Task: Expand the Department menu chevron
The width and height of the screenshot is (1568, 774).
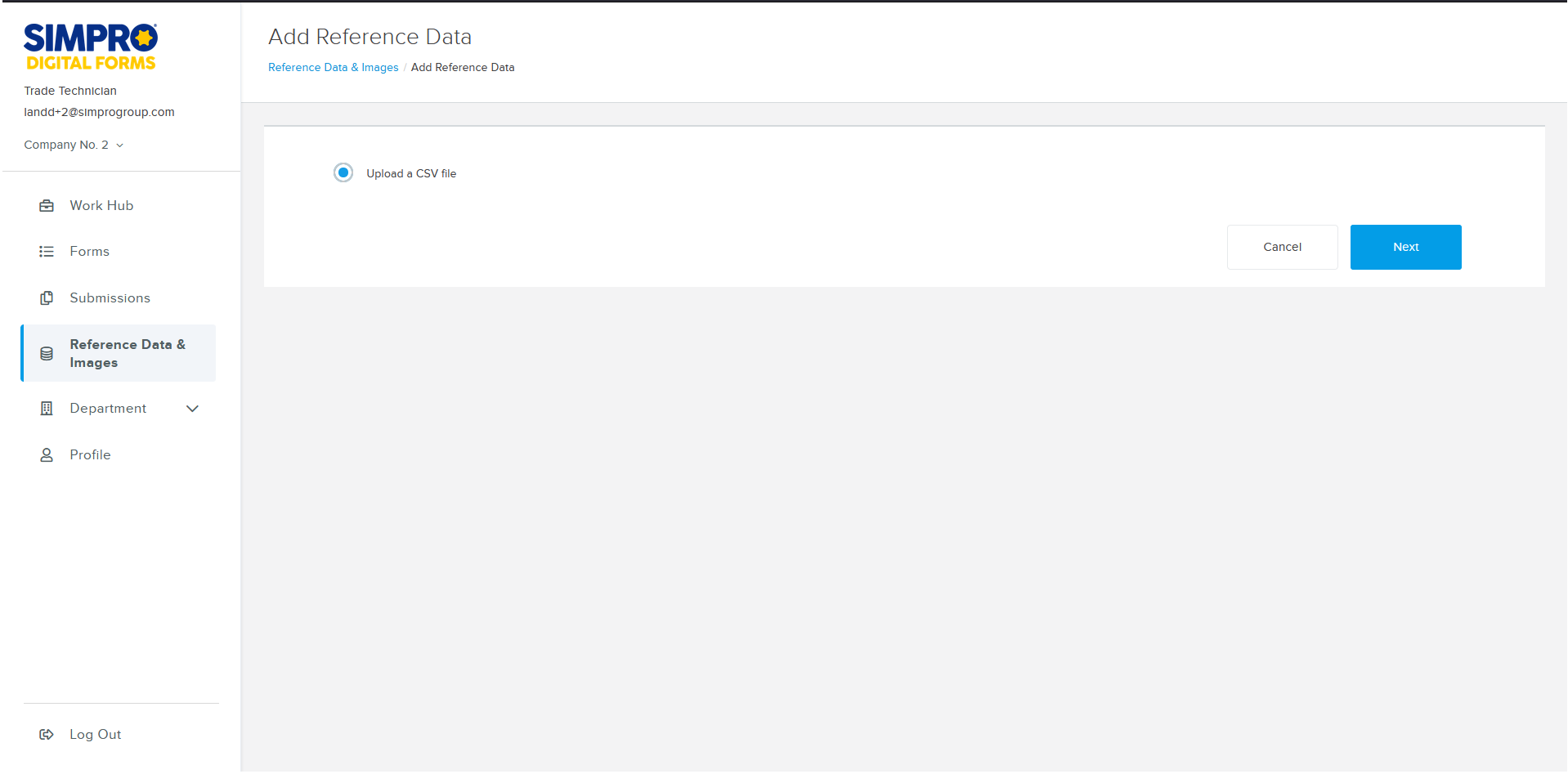Action: [x=192, y=408]
